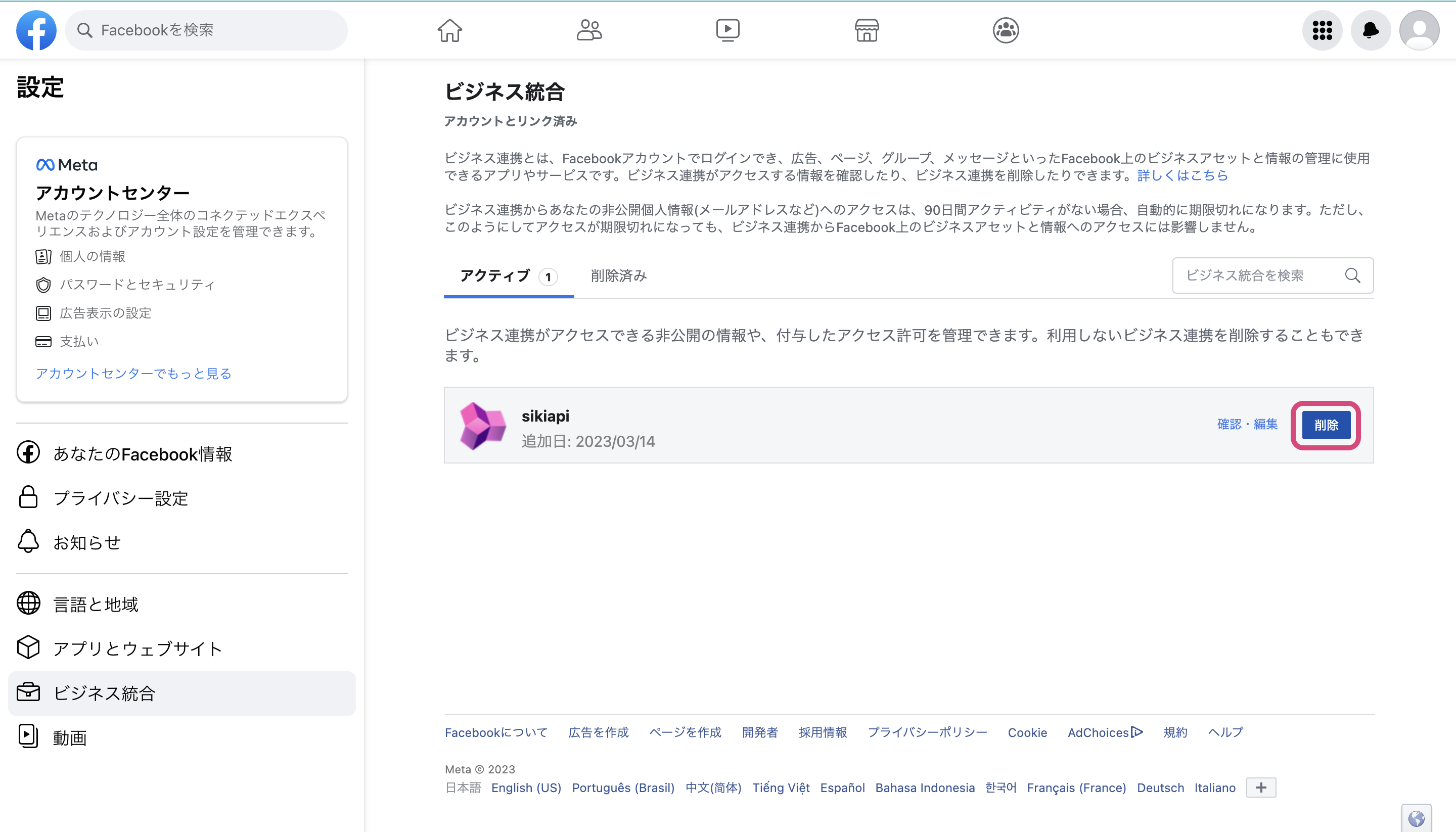Open the Facebookについて footer link
1456x832 pixels.
496,732
